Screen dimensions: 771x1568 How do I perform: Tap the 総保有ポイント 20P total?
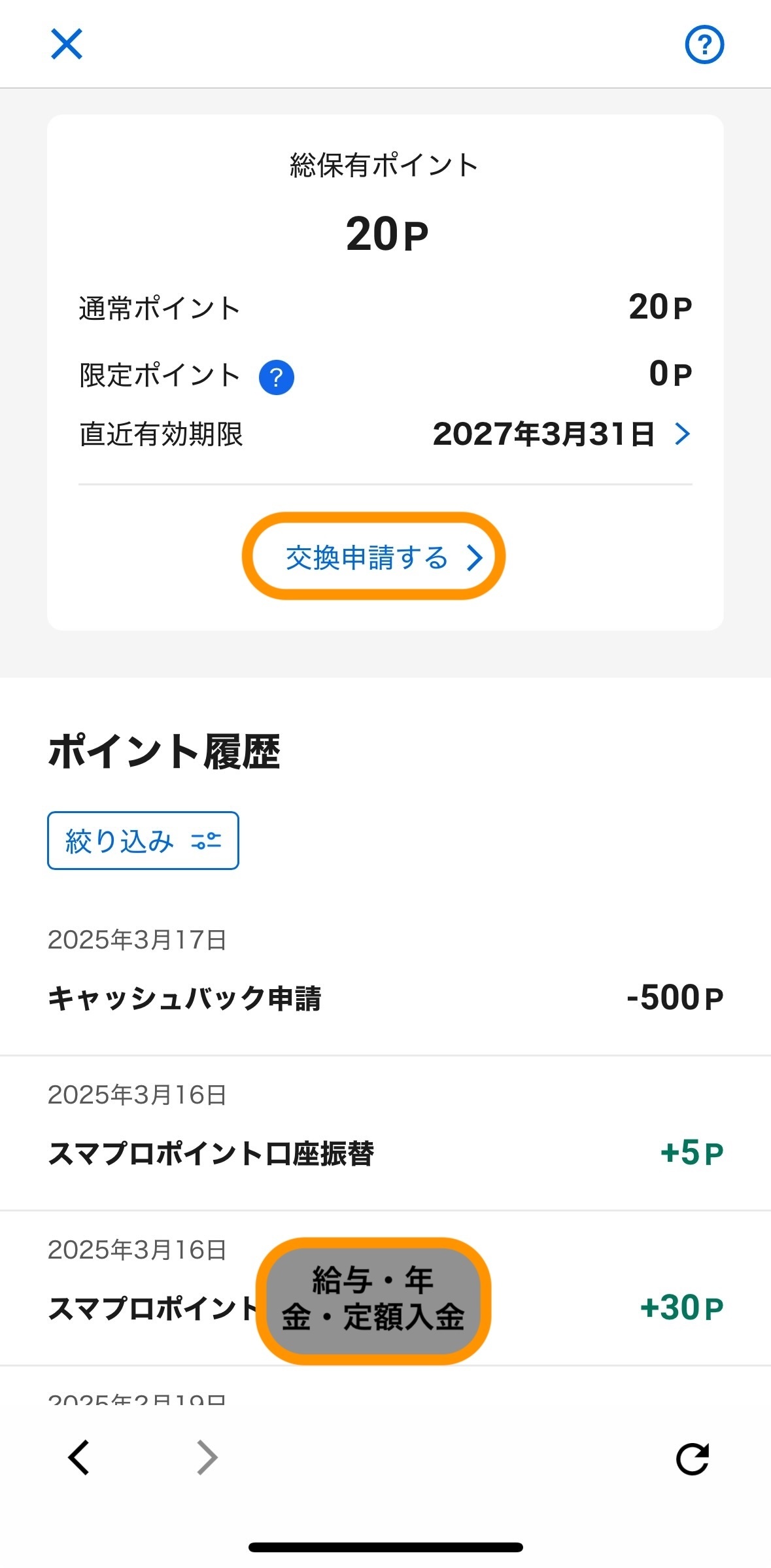(x=386, y=234)
